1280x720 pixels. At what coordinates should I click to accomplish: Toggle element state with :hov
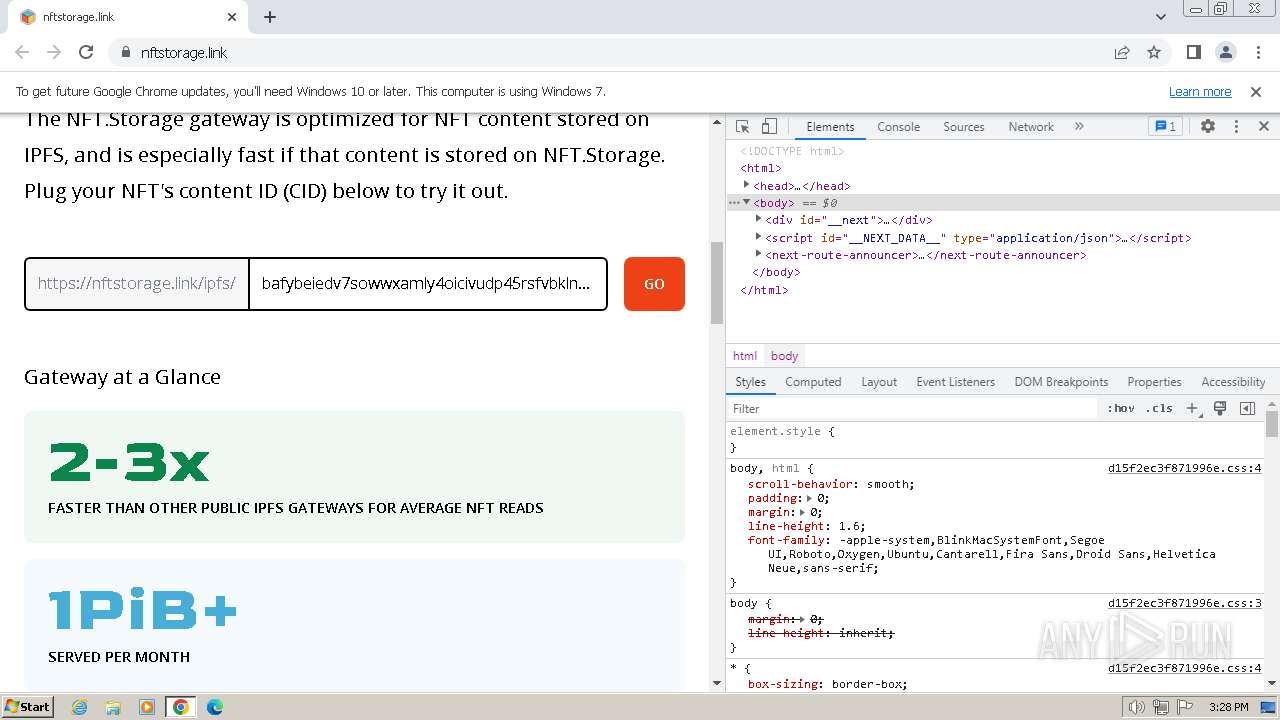coord(1121,408)
